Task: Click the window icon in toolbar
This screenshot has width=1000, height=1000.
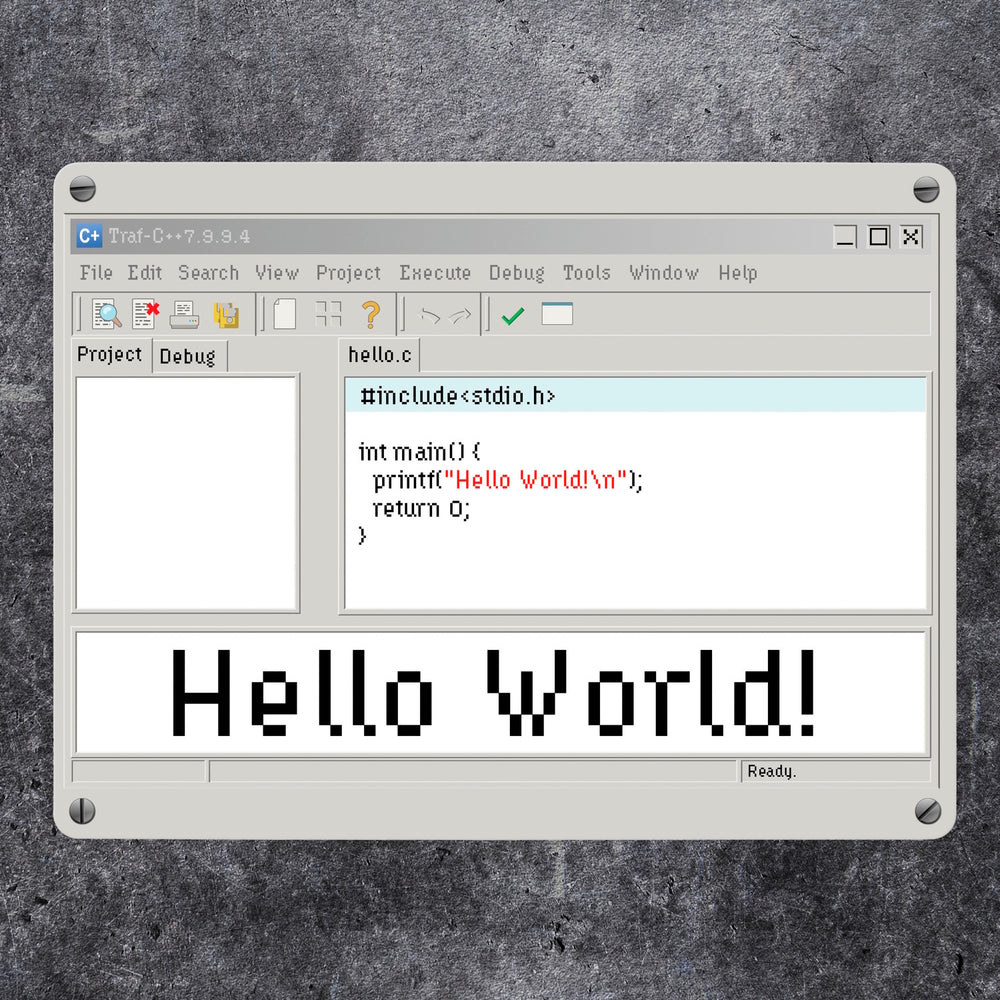Action: tap(557, 314)
